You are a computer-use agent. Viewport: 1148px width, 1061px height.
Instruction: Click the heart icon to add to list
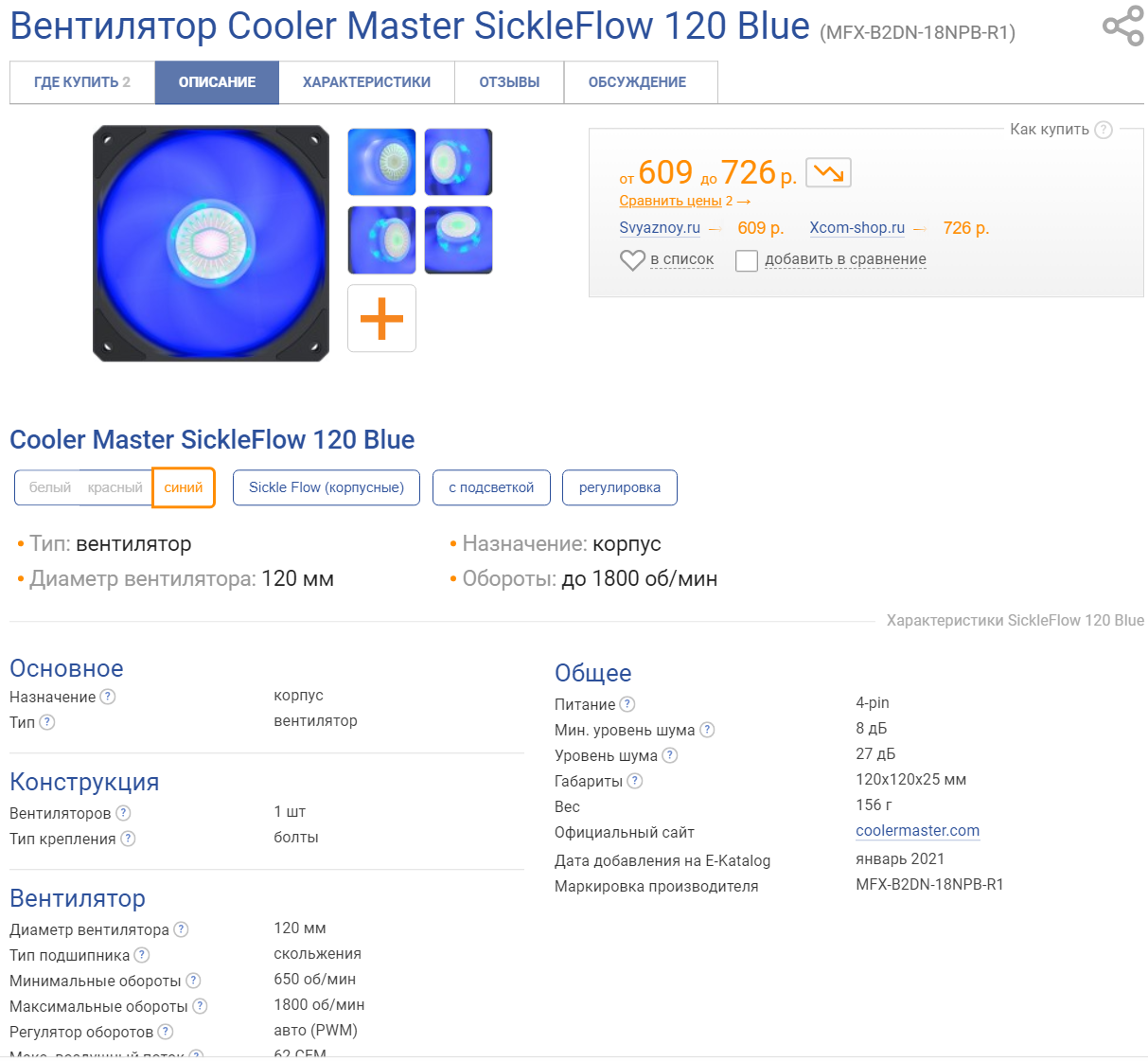click(x=632, y=260)
